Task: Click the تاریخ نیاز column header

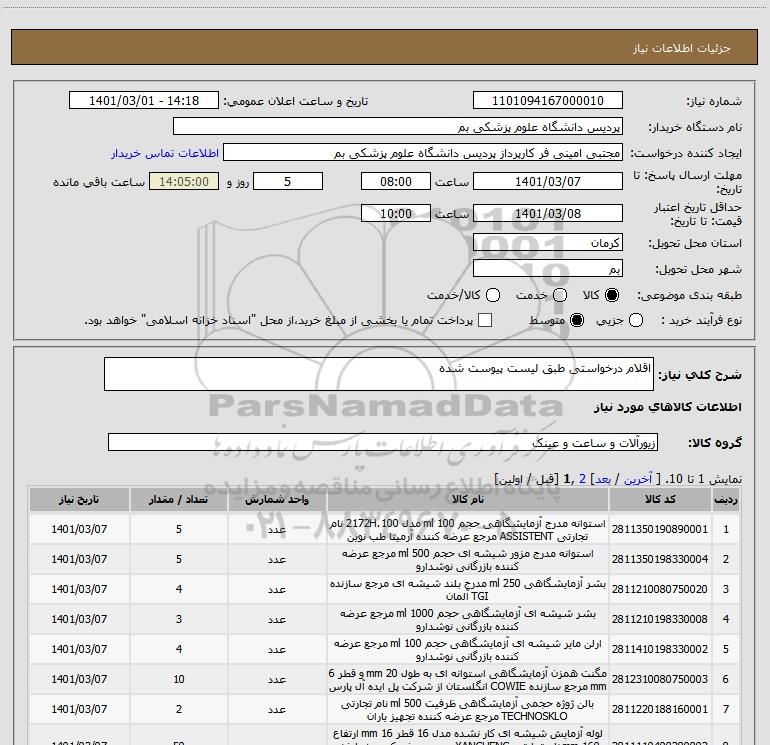Action: click(x=79, y=499)
